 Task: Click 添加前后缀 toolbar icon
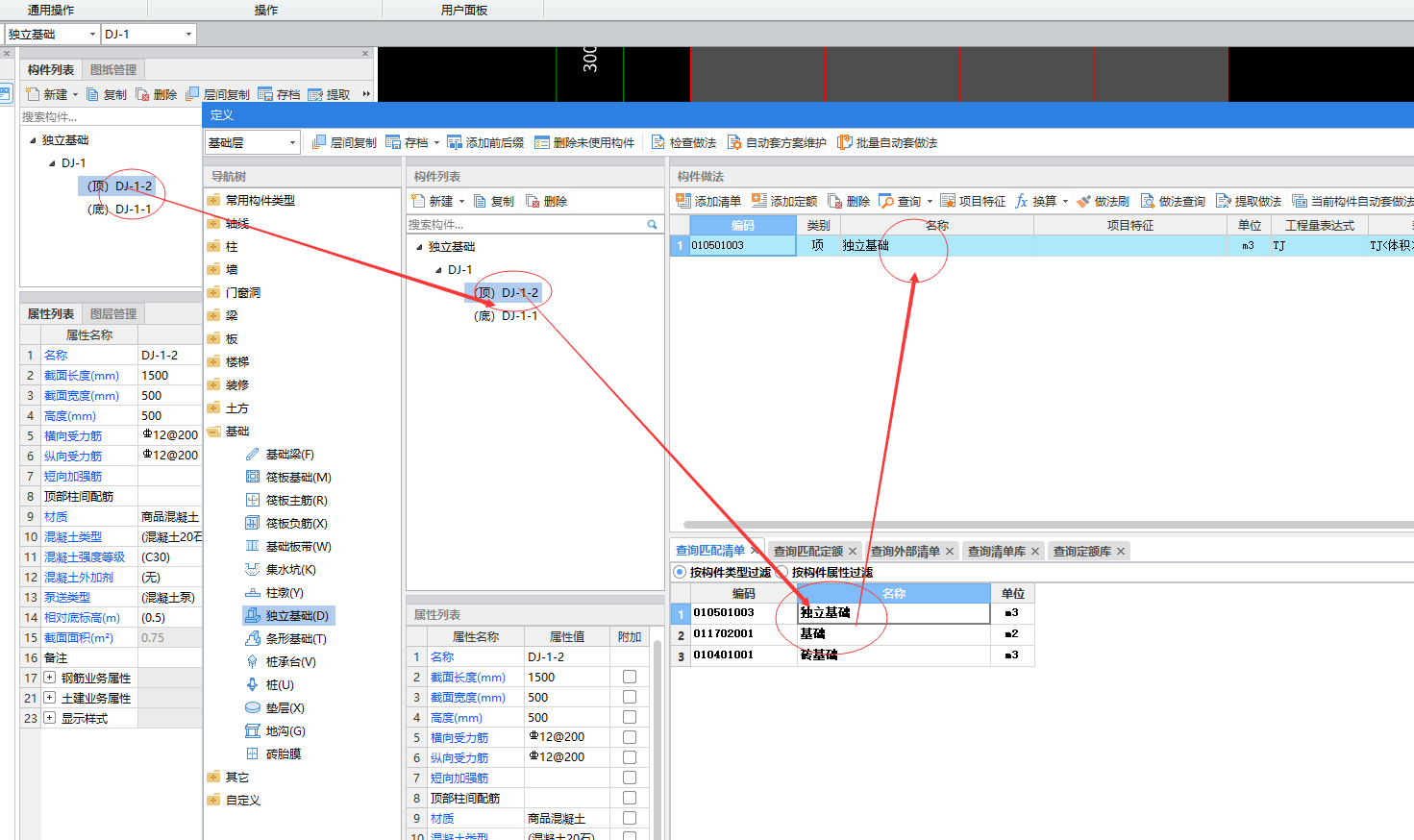coord(455,142)
